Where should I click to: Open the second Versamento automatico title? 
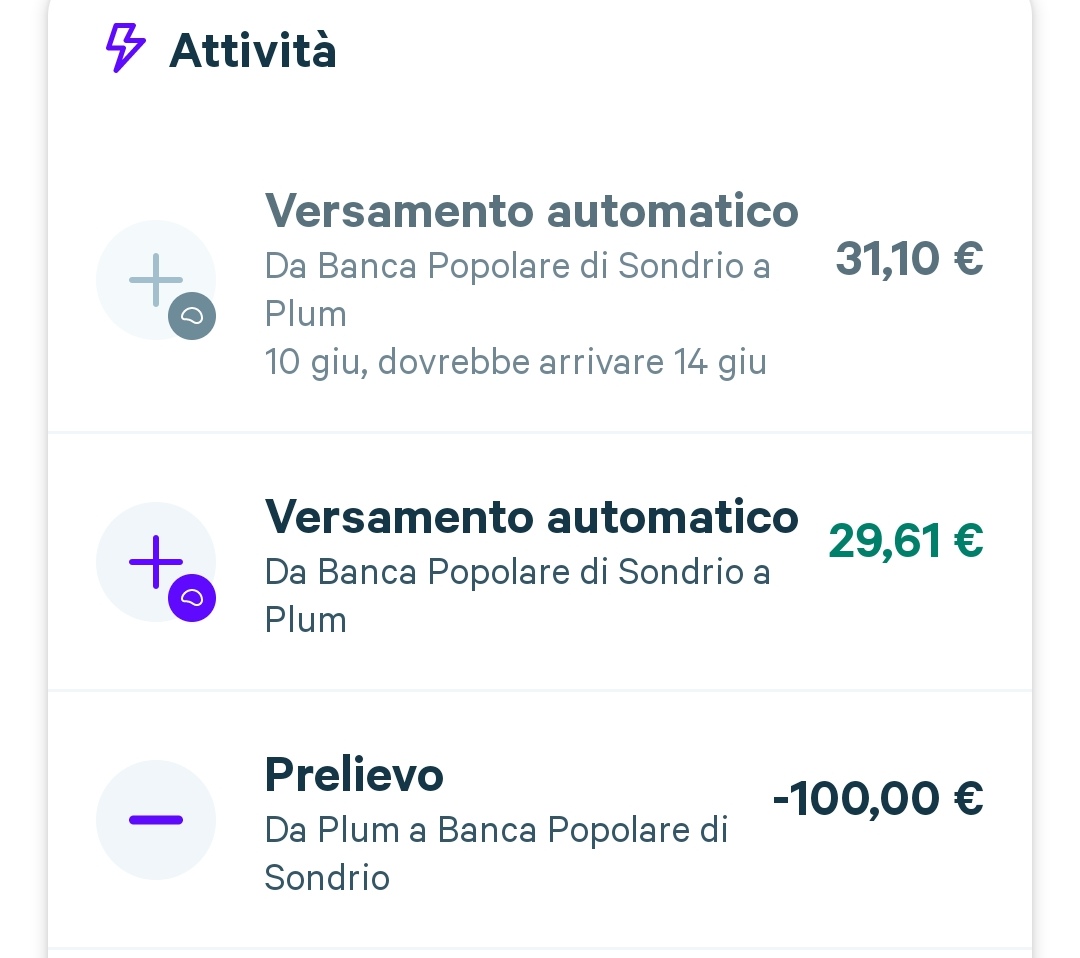click(532, 517)
